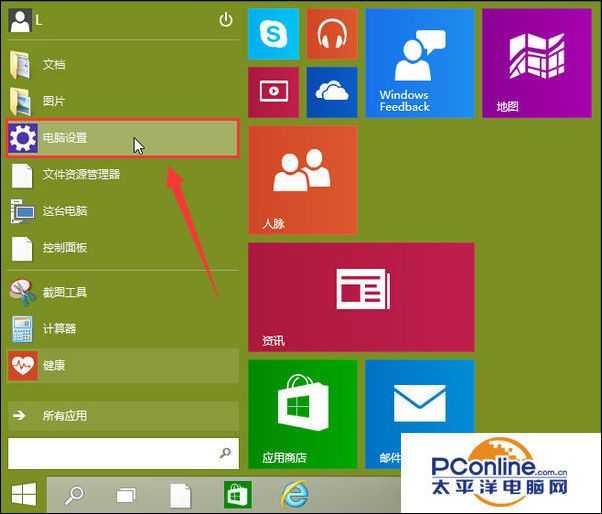Open the Music headphones tile
602x514 pixels.
point(332,34)
